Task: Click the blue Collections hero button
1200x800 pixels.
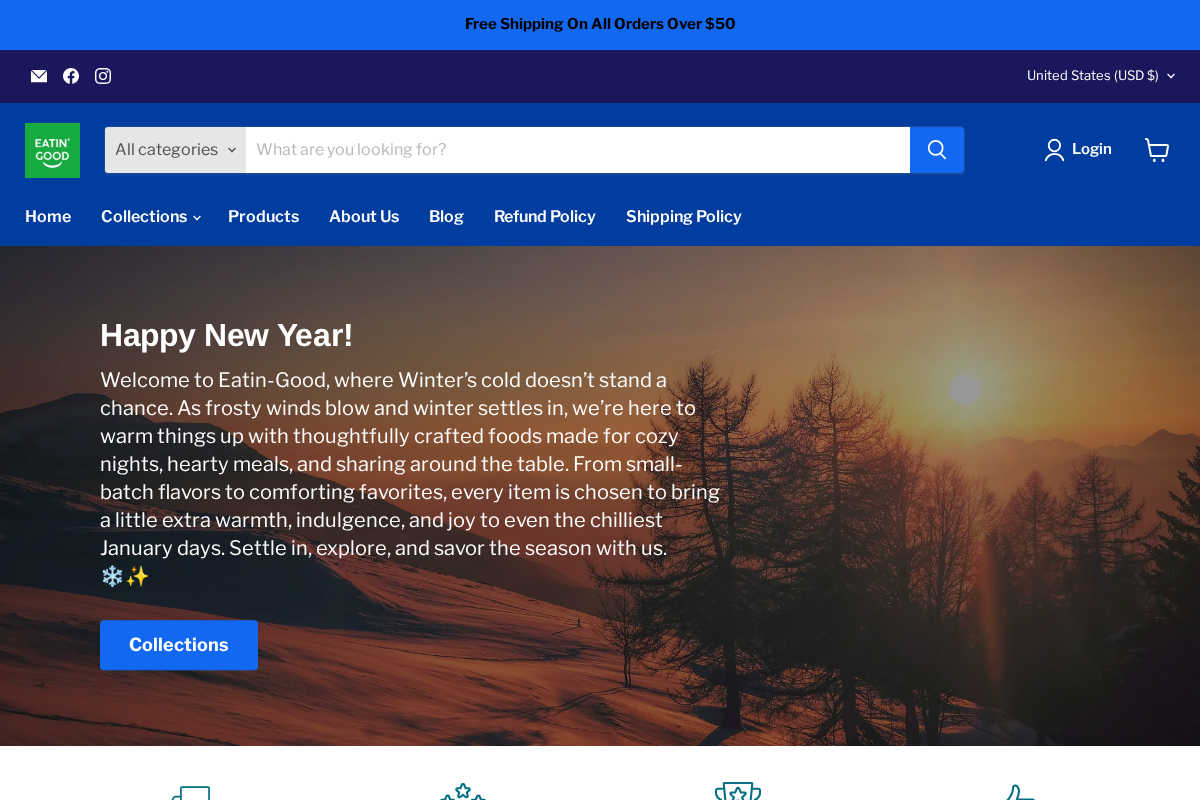Action: (x=179, y=645)
